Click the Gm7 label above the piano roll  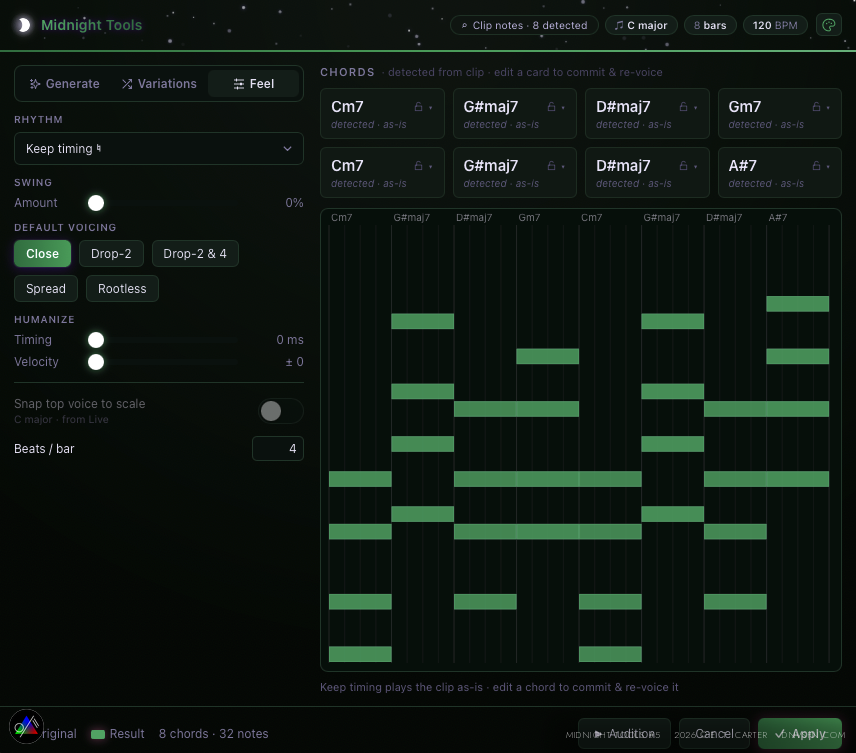click(529, 217)
